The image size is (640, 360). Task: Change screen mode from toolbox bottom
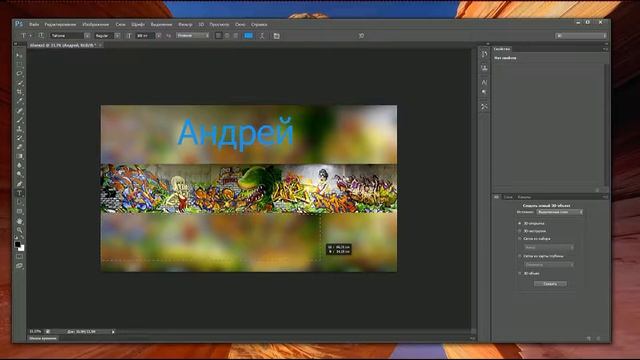point(19,266)
